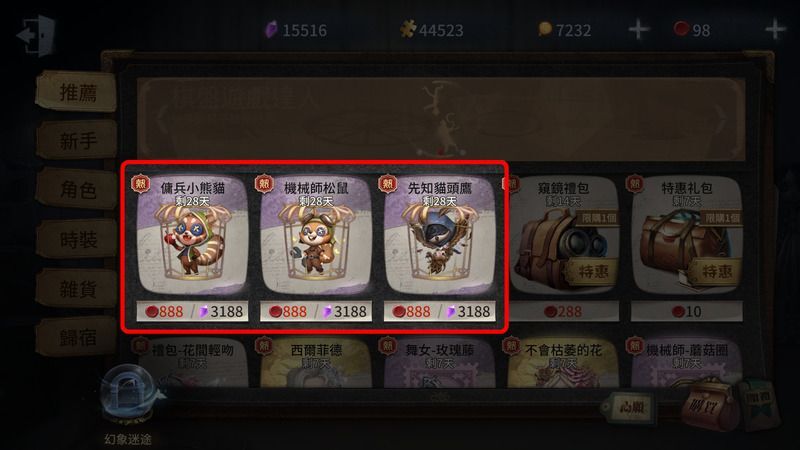Image resolution: width=800 pixels, height=450 pixels.
Task: Tap the exit door icon
Action: pos(36,36)
